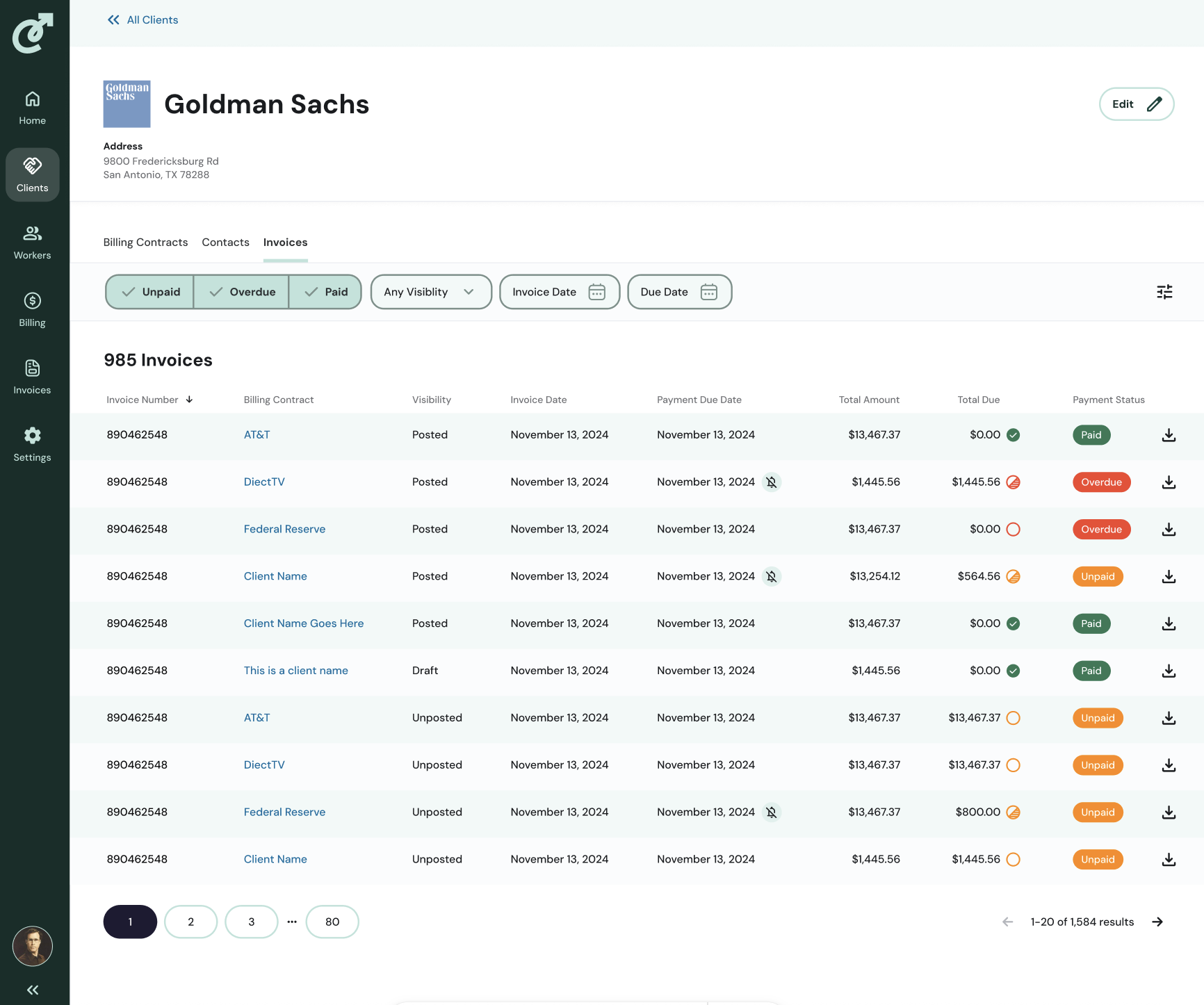Open Workers in the sidebar
The width and height of the screenshot is (1204, 1005).
(33, 242)
